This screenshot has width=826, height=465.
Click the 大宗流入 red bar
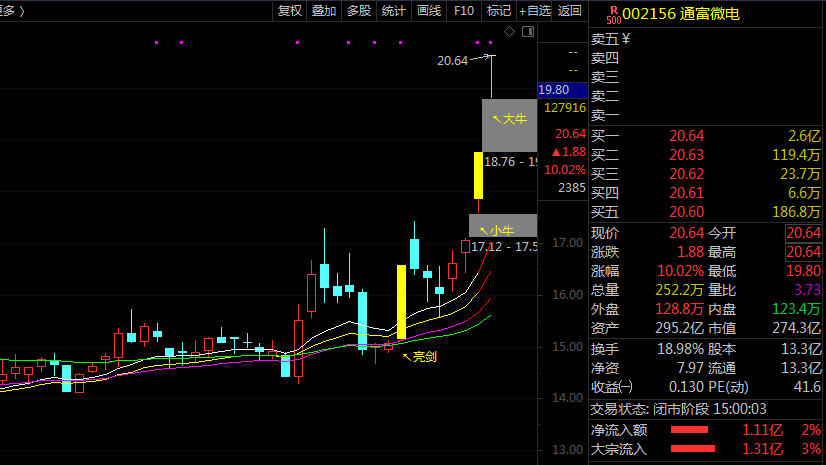click(693, 449)
